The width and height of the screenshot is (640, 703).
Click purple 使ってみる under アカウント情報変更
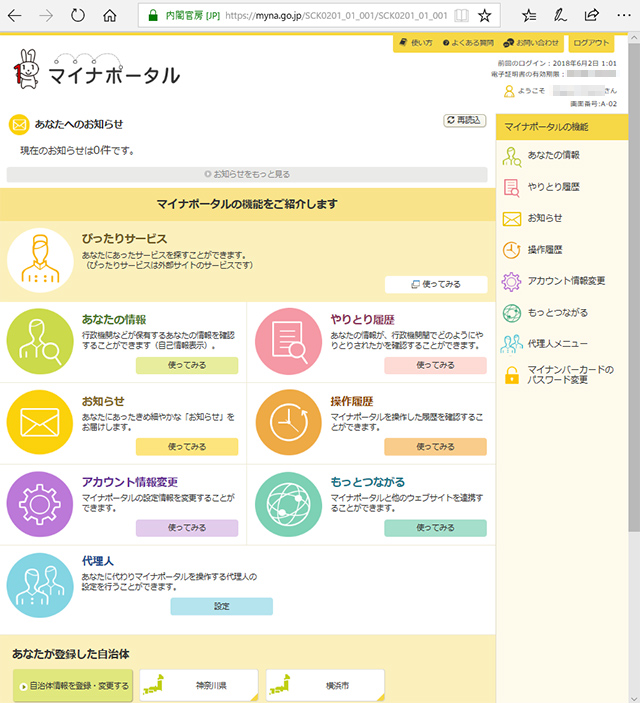coord(187,528)
